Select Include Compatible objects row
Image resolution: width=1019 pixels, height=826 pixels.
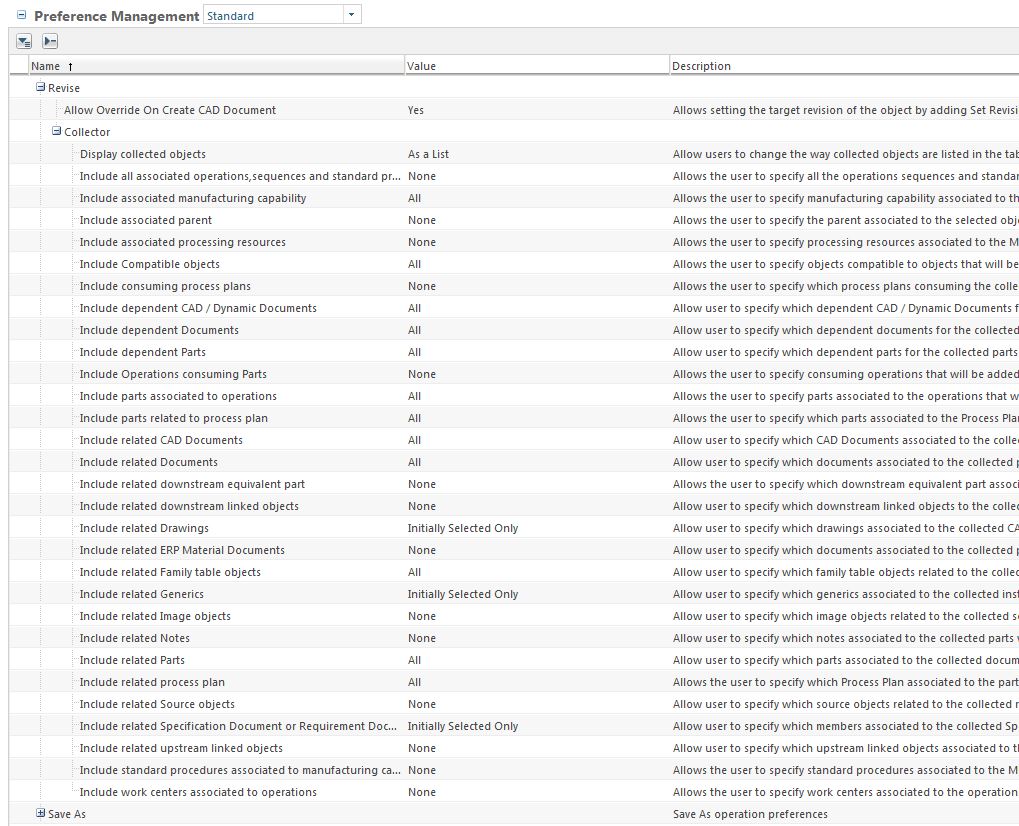coord(149,265)
